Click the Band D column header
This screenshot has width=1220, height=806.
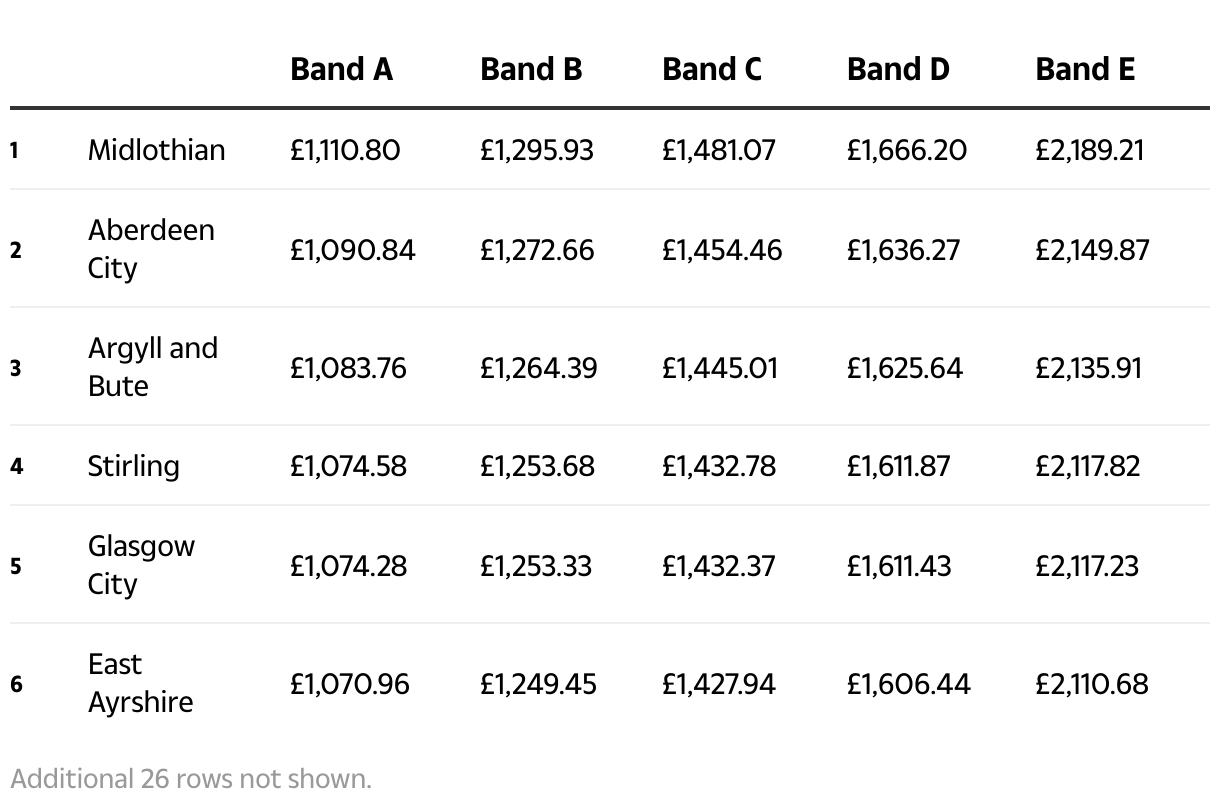tap(897, 69)
